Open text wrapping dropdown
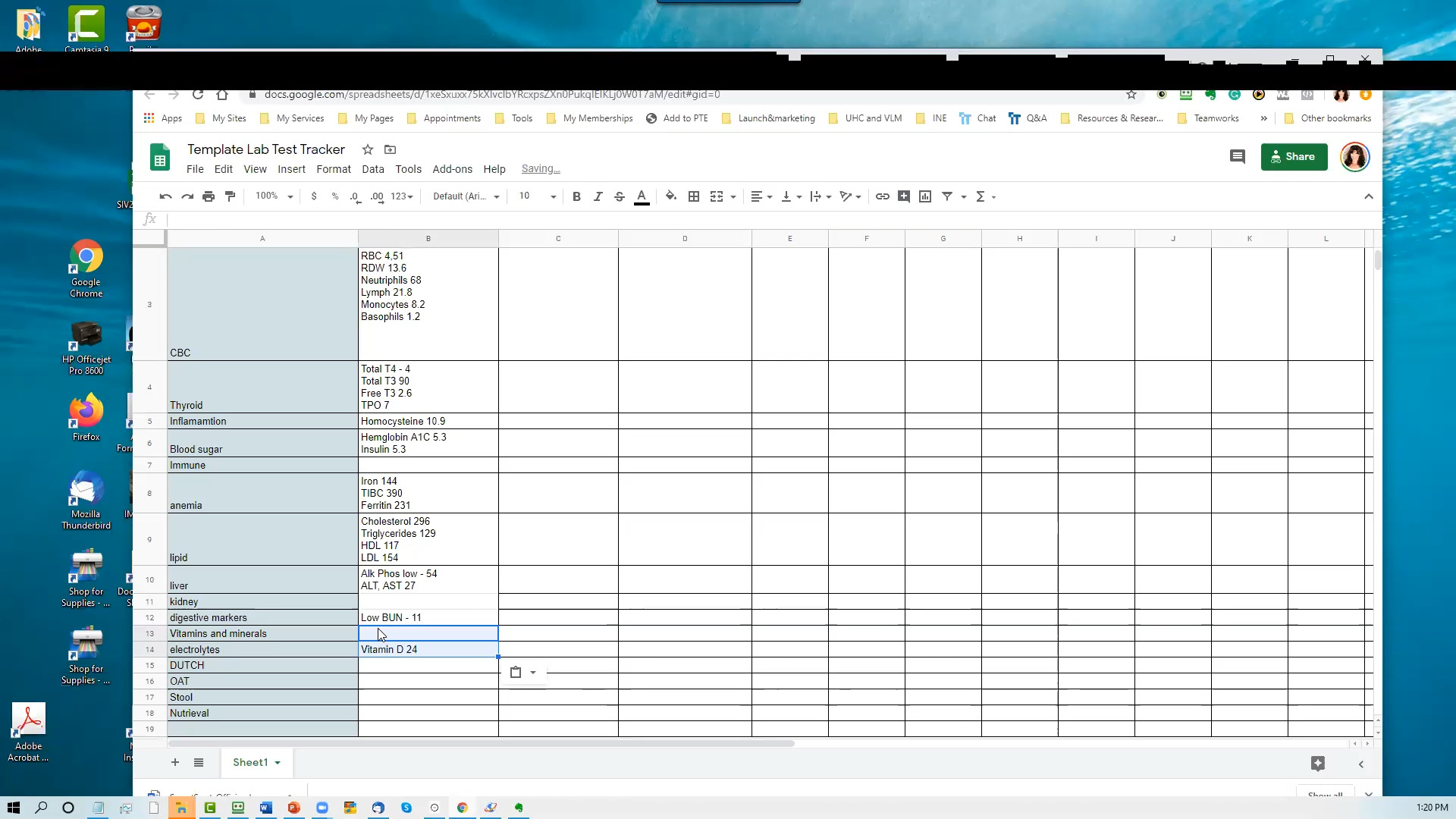This screenshot has width=1456, height=819. (821, 196)
